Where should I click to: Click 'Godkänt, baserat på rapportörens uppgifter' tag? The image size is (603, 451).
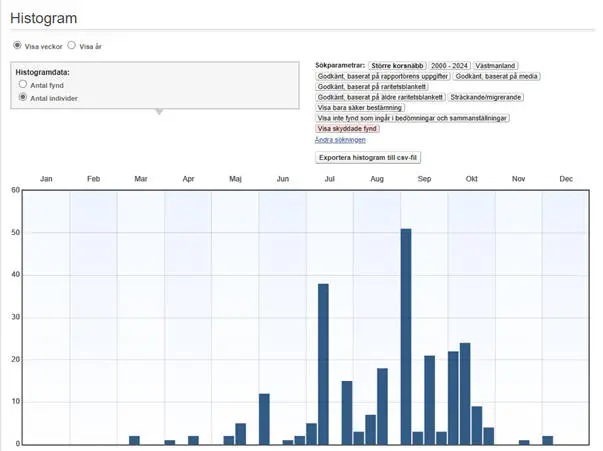click(382, 75)
